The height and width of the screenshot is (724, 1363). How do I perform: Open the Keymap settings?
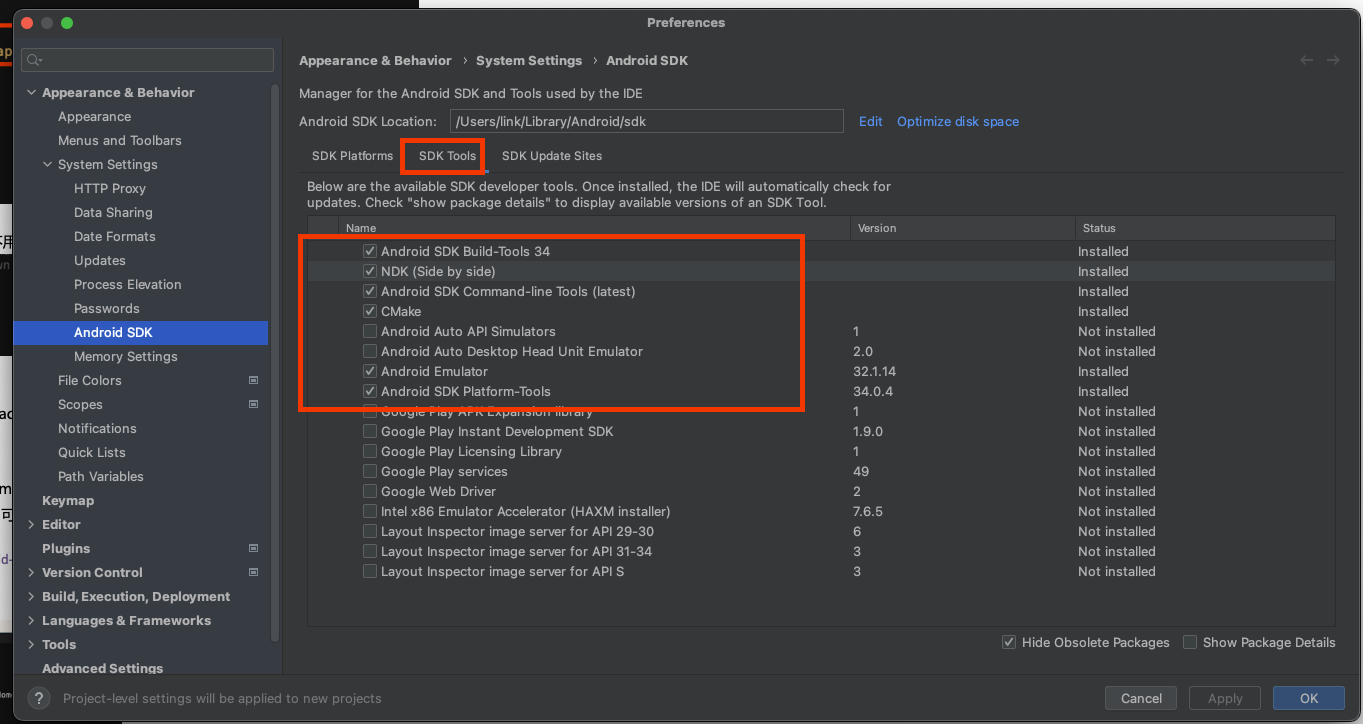coord(68,500)
